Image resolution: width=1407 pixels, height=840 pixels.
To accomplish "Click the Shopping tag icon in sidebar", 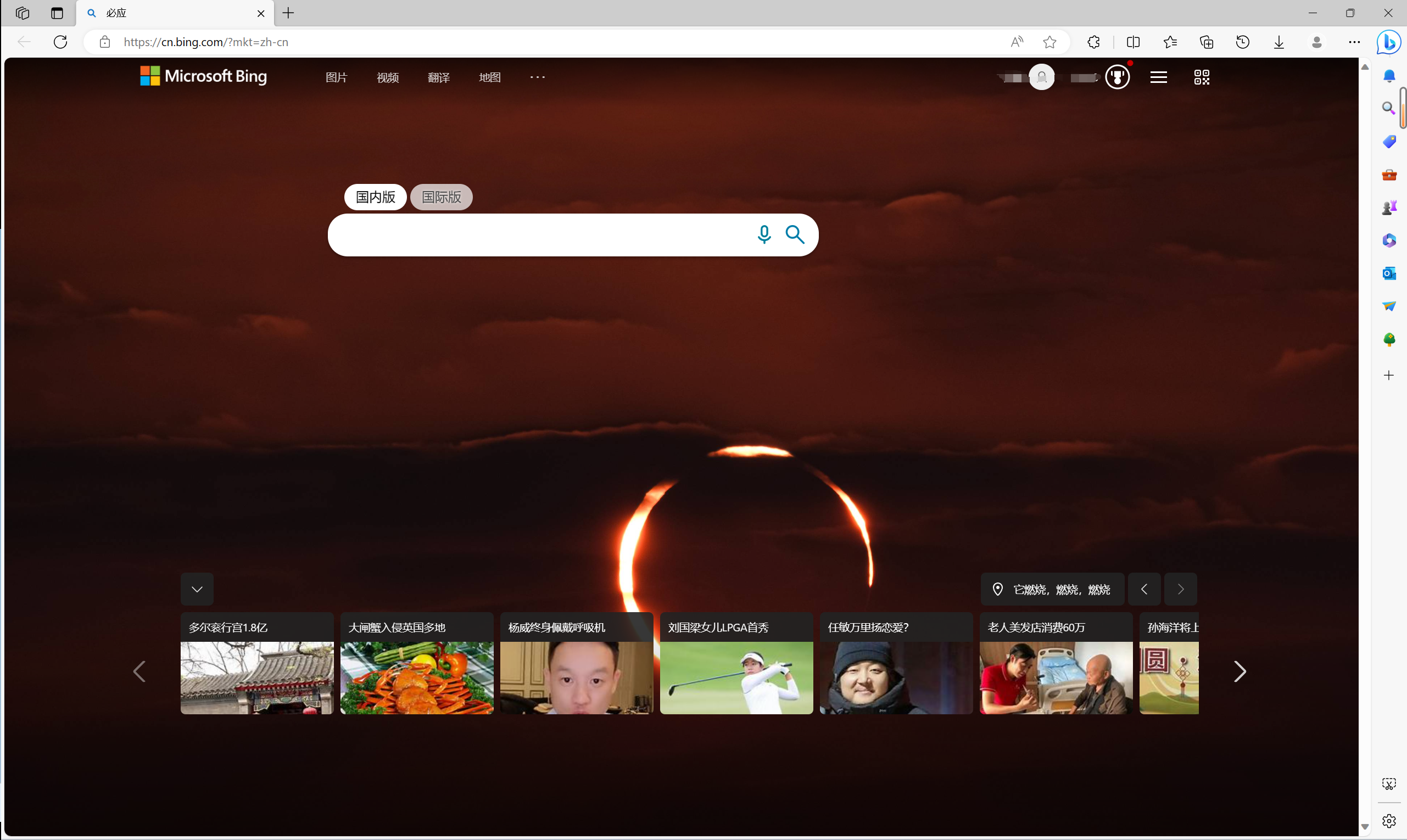I will pyautogui.click(x=1388, y=142).
